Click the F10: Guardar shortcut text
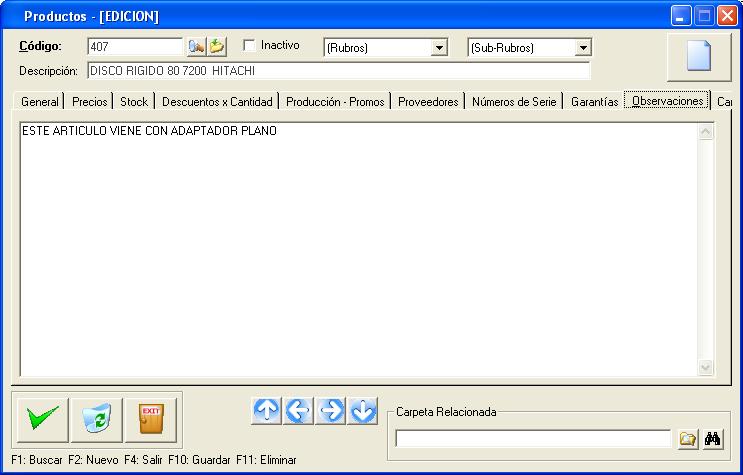 coord(199,460)
